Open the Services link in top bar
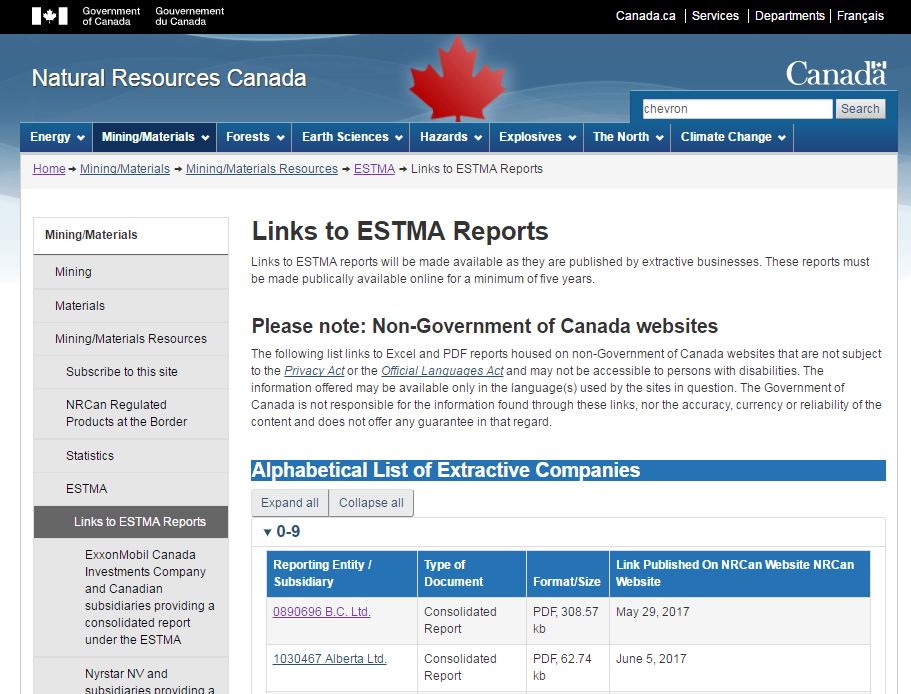Image resolution: width=911 pixels, height=694 pixels. 715,16
